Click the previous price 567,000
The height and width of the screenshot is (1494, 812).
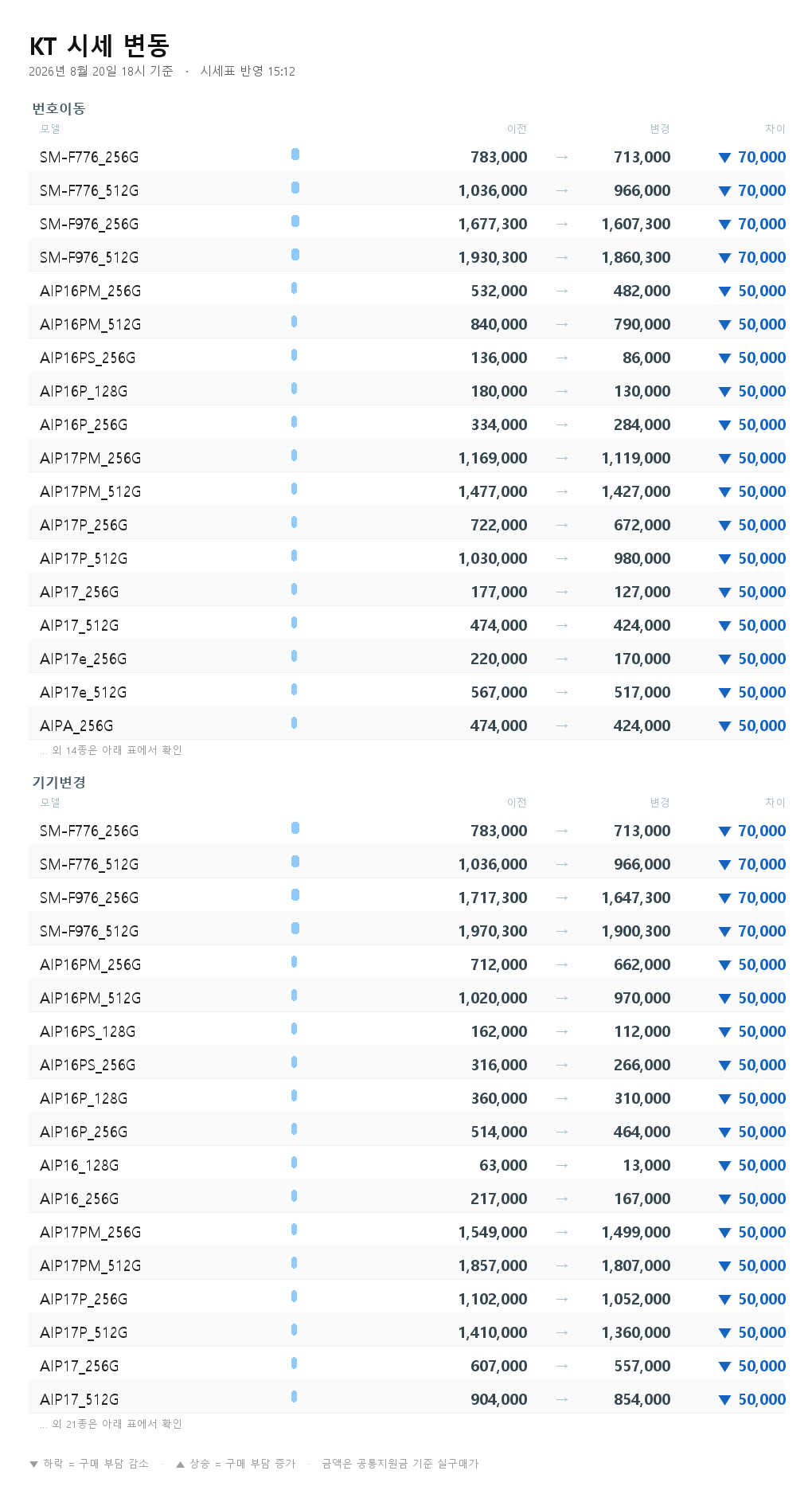click(x=499, y=693)
